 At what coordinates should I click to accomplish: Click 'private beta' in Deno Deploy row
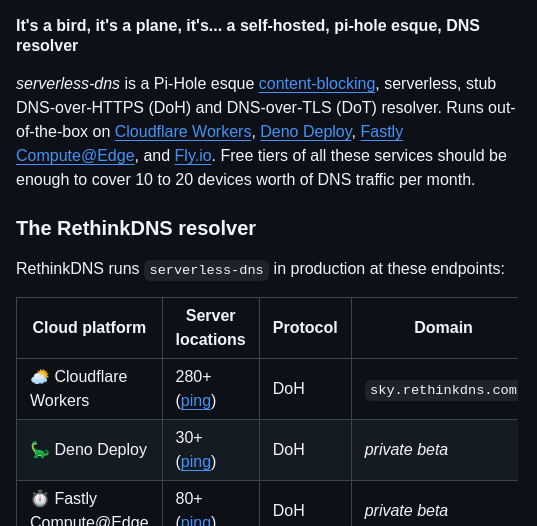[406, 450]
